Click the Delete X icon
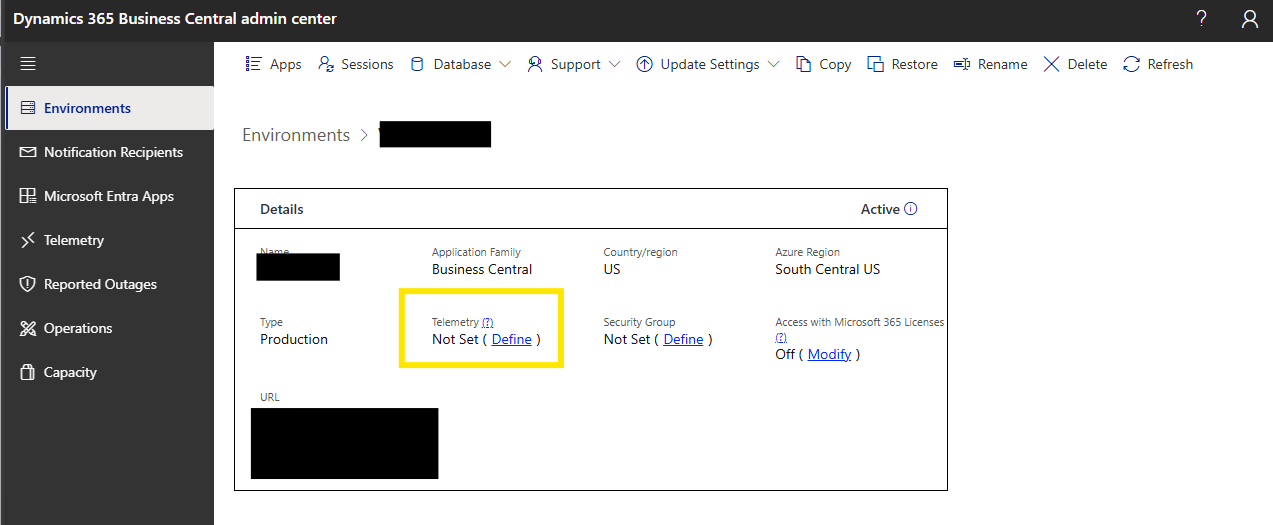The image size is (1273, 525). click(1051, 64)
